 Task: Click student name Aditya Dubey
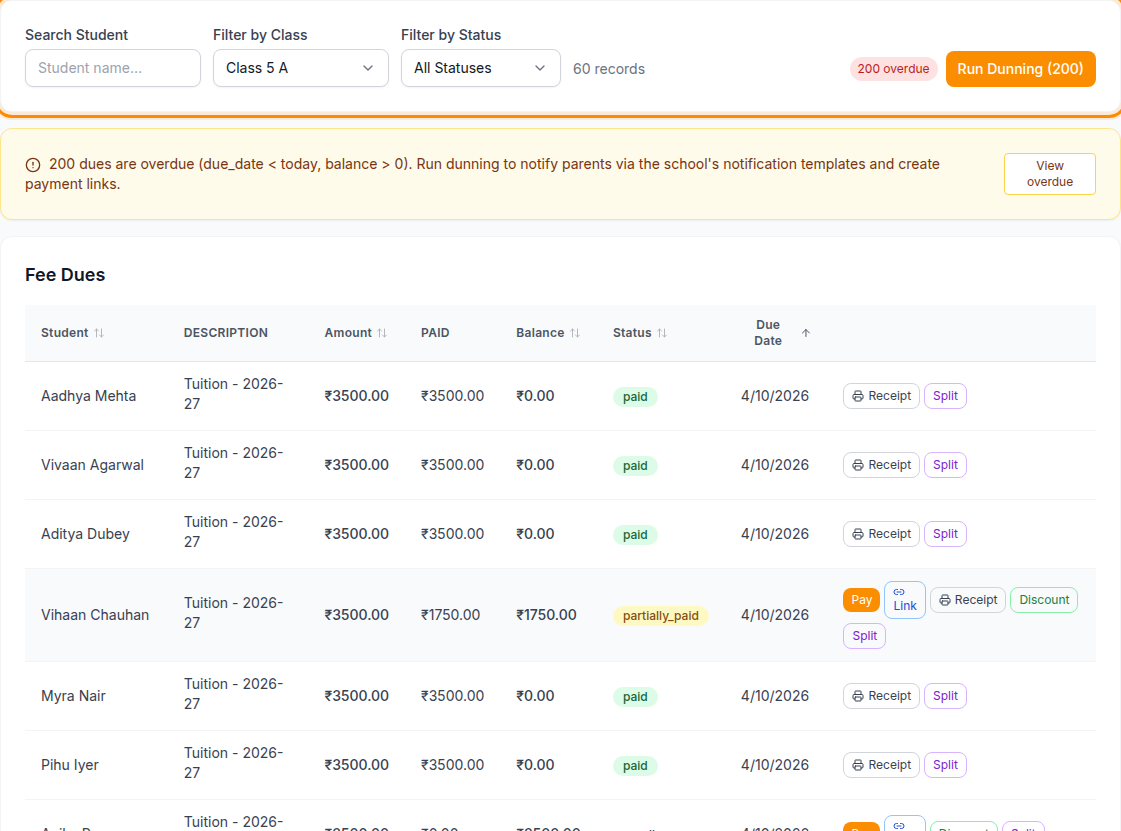click(x=85, y=534)
